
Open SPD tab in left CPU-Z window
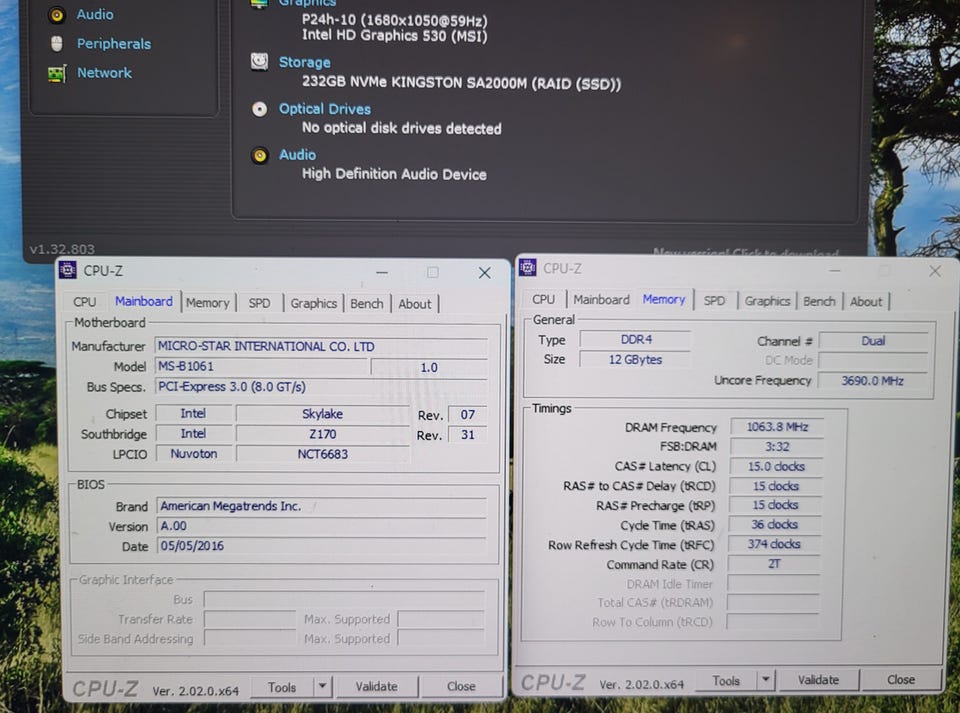259,304
